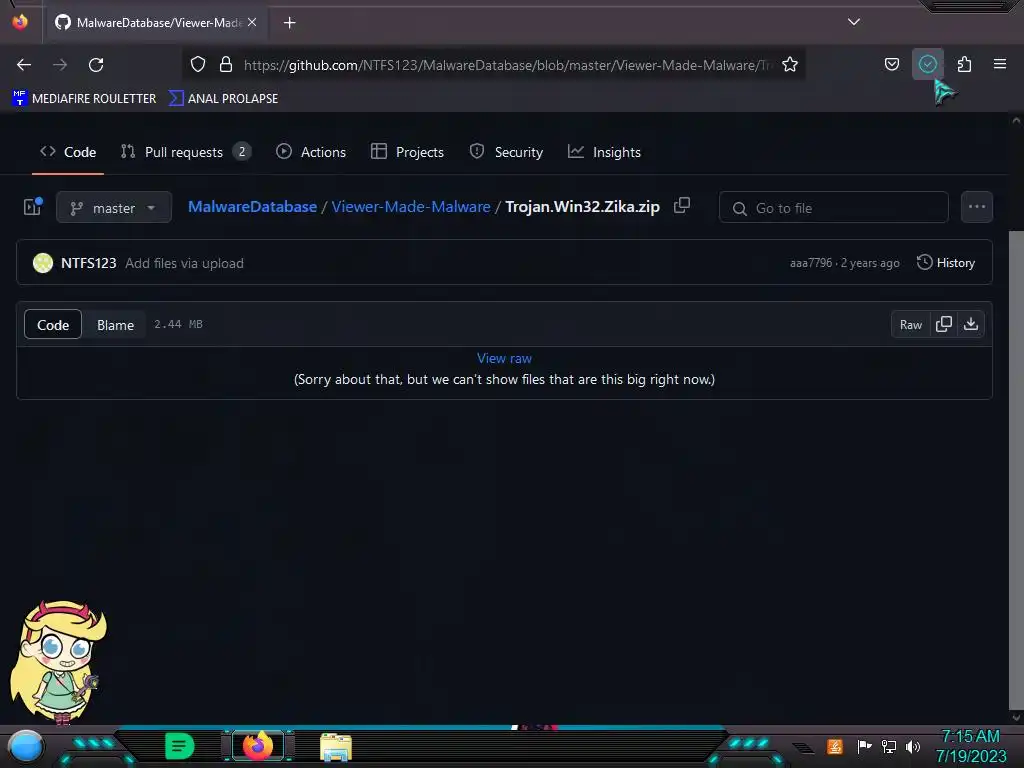Copy the file path icon
The image size is (1024, 768).
point(682,205)
